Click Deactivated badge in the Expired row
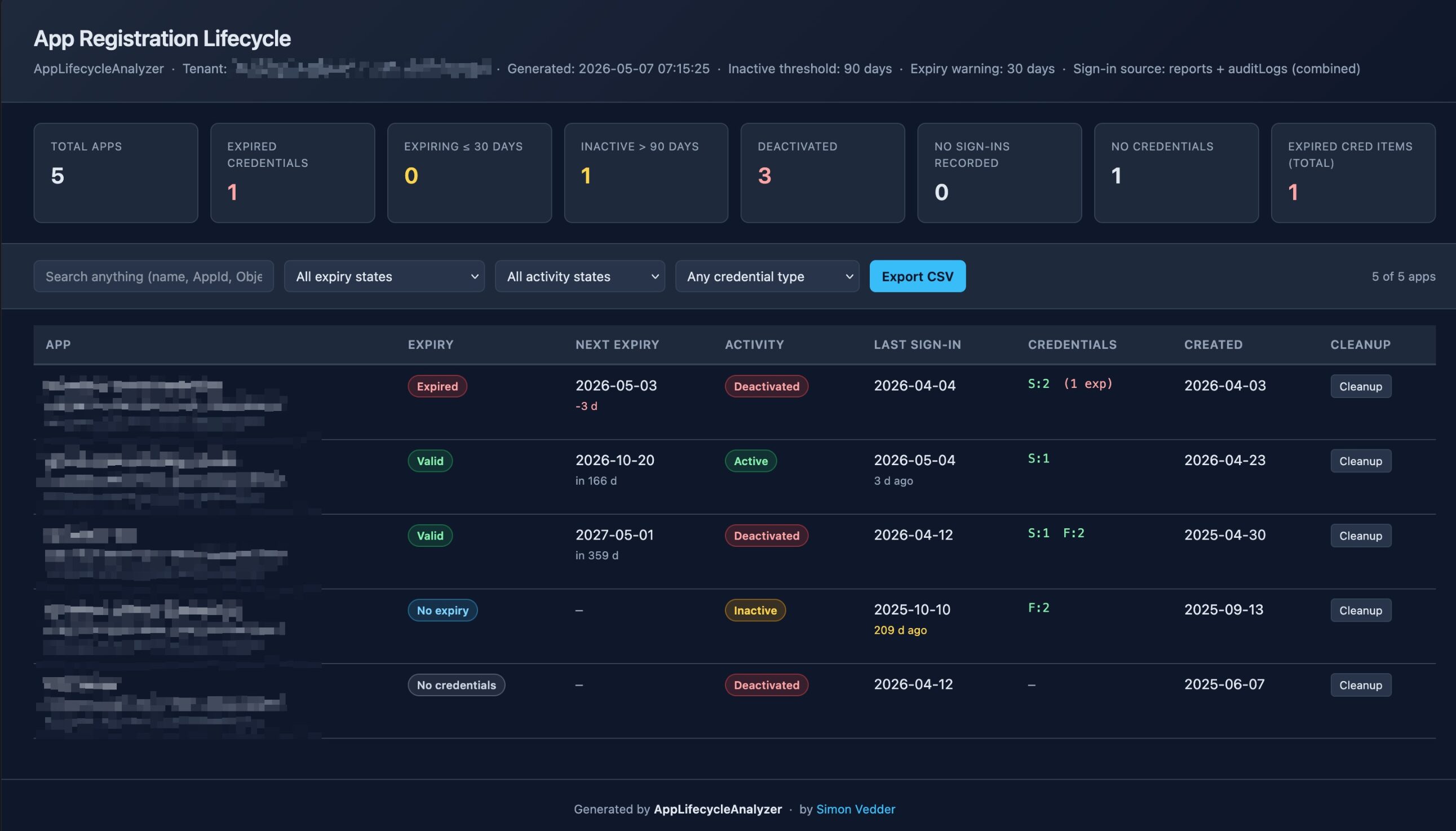1456x831 pixels. (766, 386)
